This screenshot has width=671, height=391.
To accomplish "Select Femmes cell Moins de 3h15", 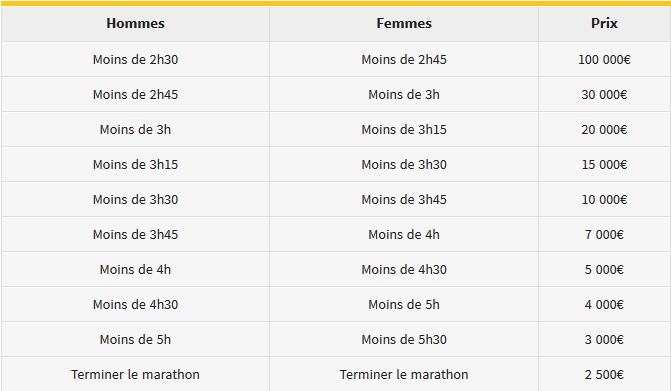I will pyautogui.click(x=404, y=130).
